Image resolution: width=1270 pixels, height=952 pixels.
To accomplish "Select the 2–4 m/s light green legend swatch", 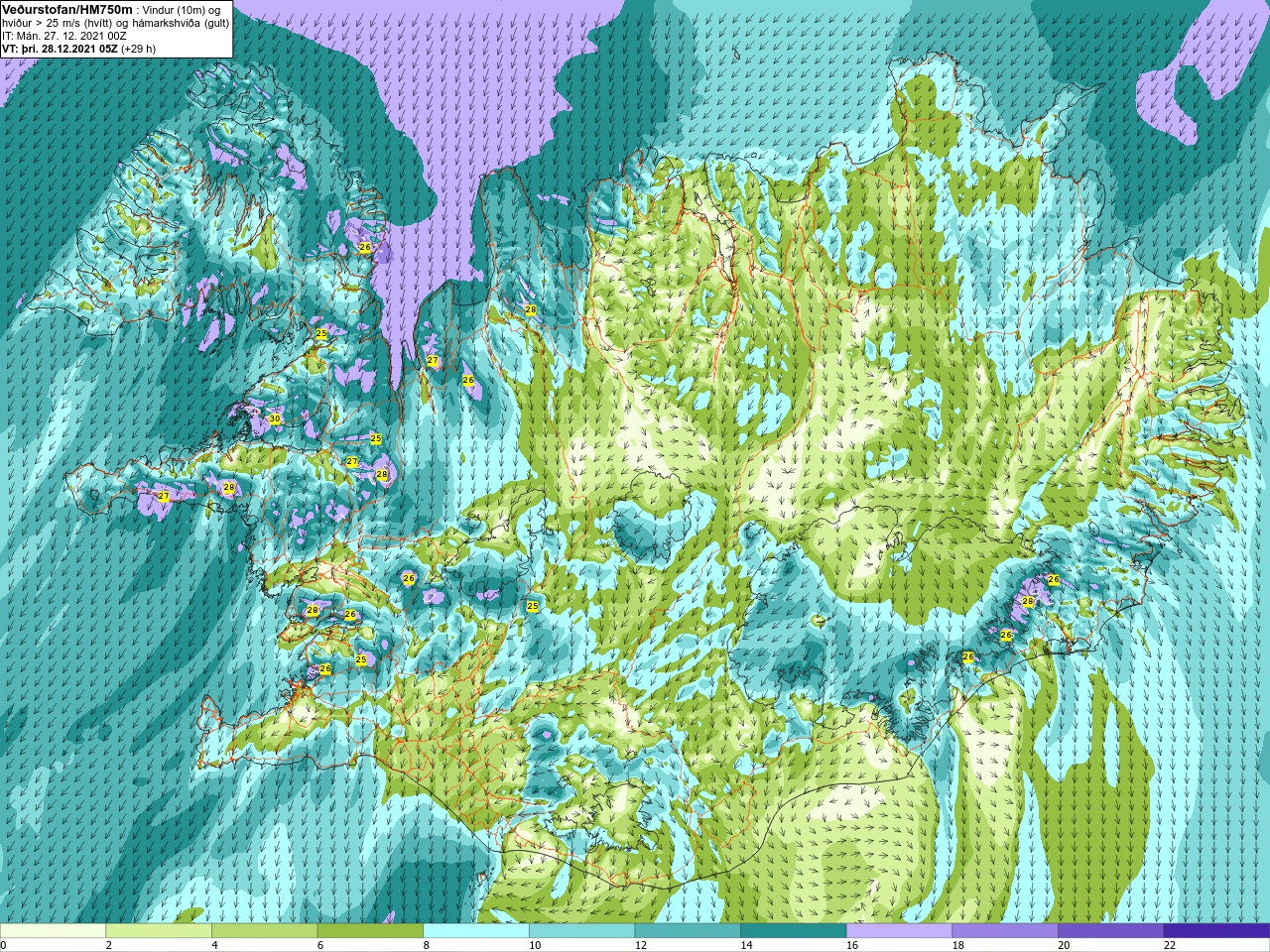I will [x=159, y=930].
